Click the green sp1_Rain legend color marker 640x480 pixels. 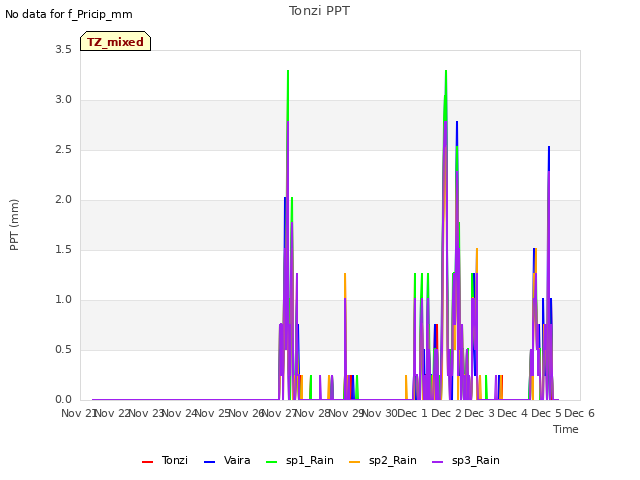[x=271, y=462]
